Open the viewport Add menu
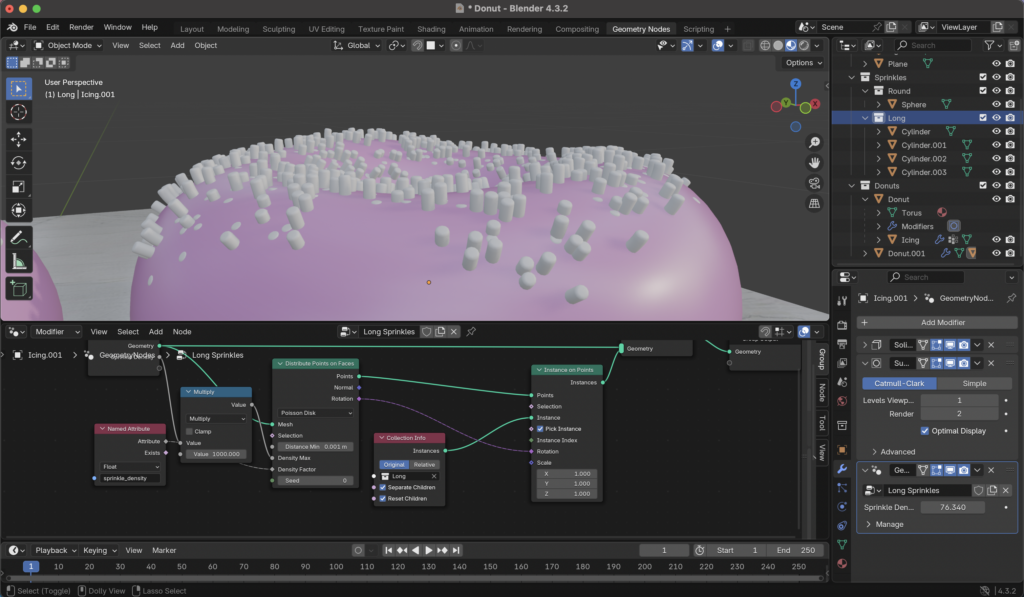This screenshot has width=1024, height=597. [x=177, y=45]
